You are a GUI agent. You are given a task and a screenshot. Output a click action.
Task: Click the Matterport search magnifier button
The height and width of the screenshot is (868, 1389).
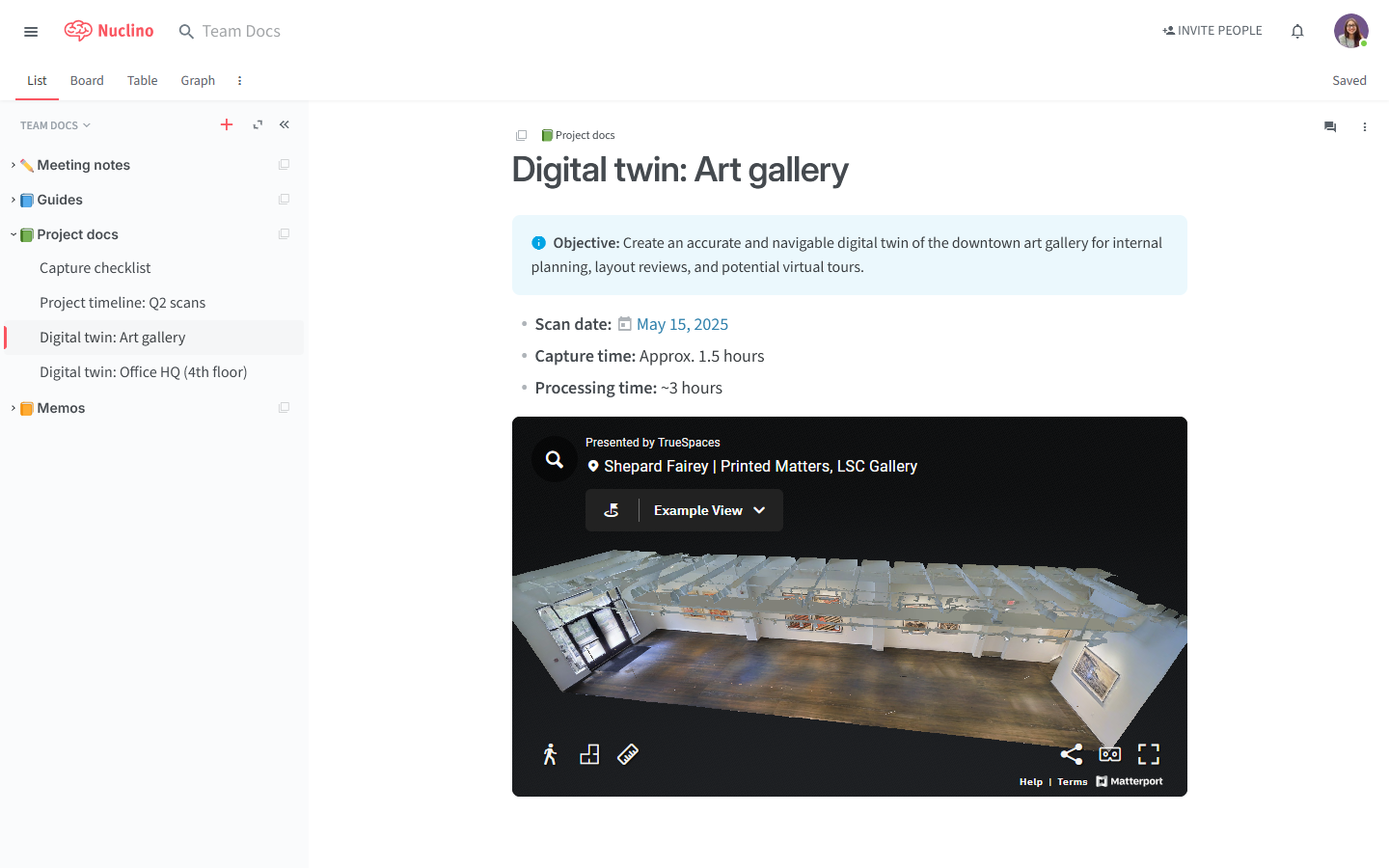(x=555, y=459)
